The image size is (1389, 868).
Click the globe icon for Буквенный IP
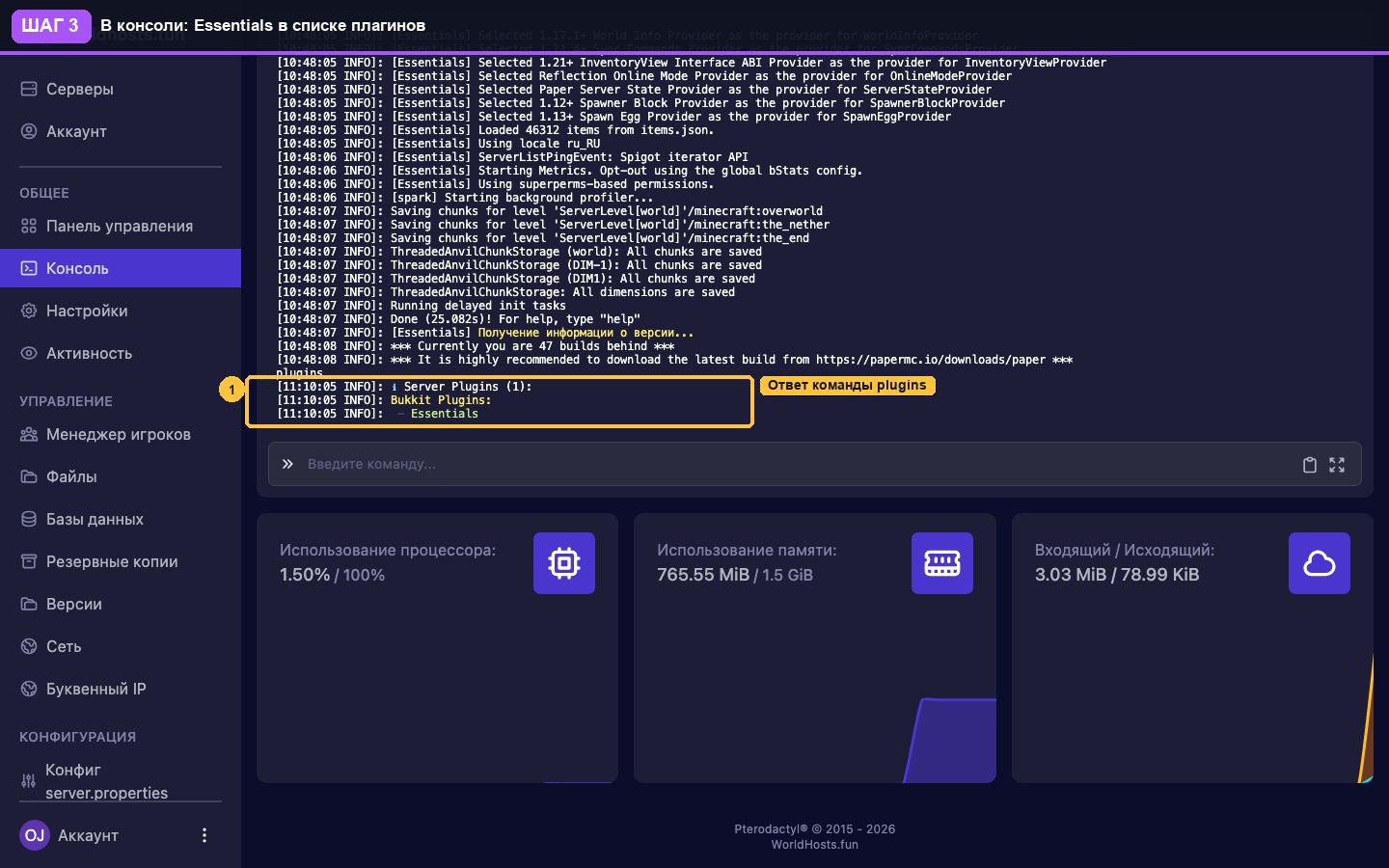click(29, 689)
